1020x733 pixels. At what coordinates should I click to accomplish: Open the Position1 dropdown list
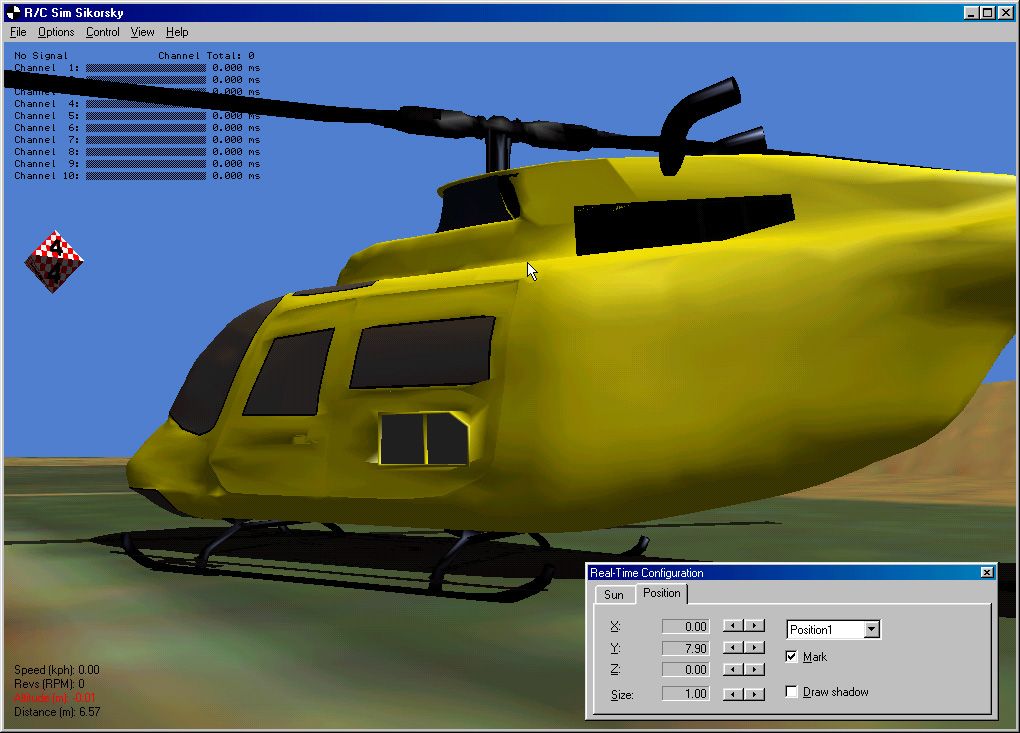pyautogui.click(x=872, y=628)
